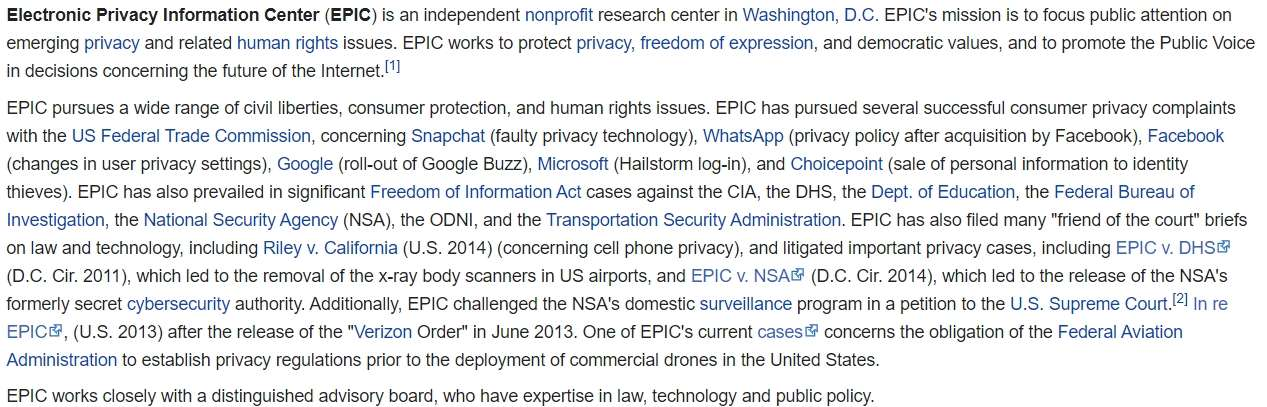Click external link icon after EPIC v. DHS
This screenshot has width=1267, height=407.
pos(1223,248)
